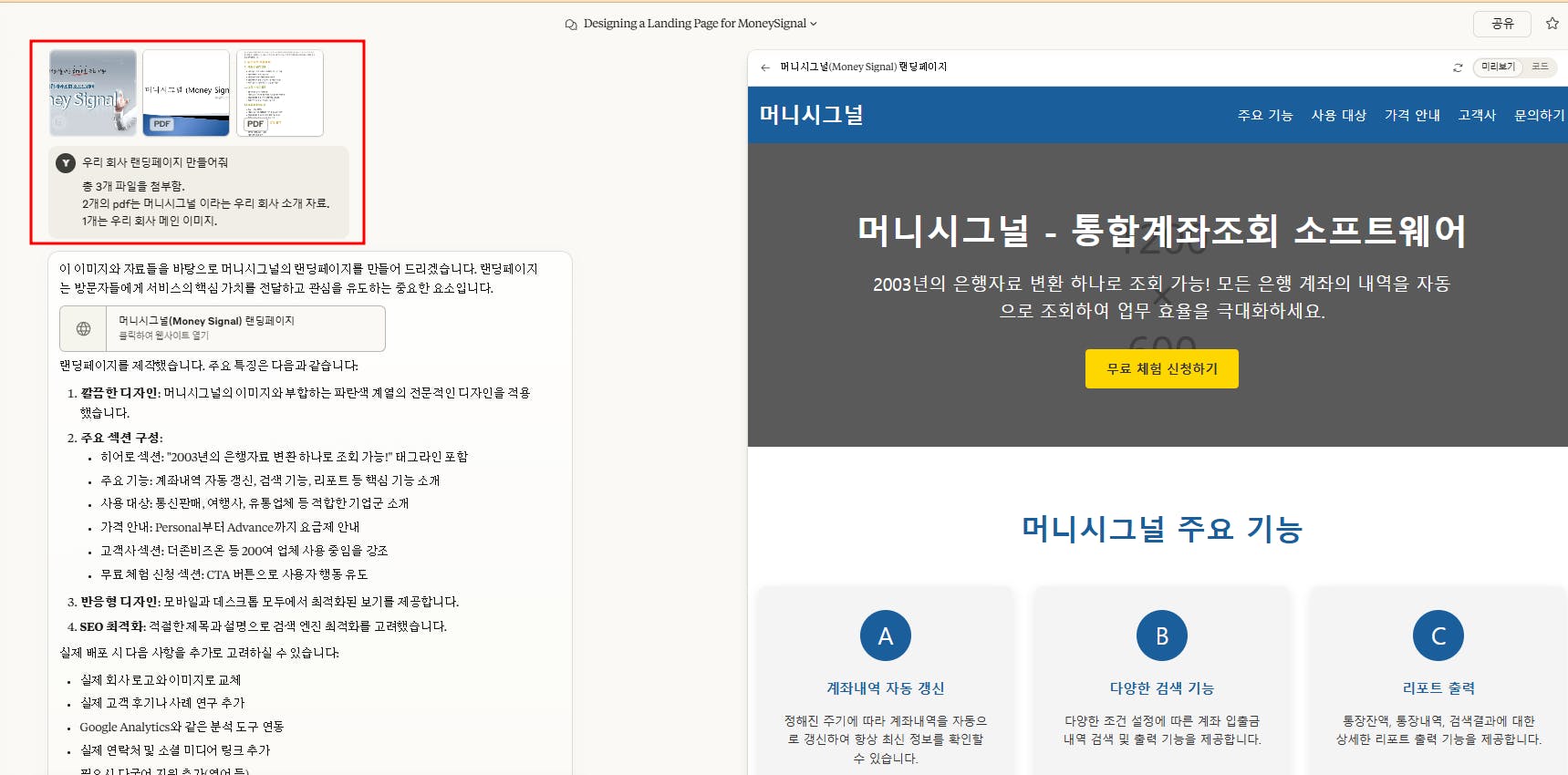Go to 가격 안내 nav item
This screenshot has height=775, width=1568.
(1412, 115)
